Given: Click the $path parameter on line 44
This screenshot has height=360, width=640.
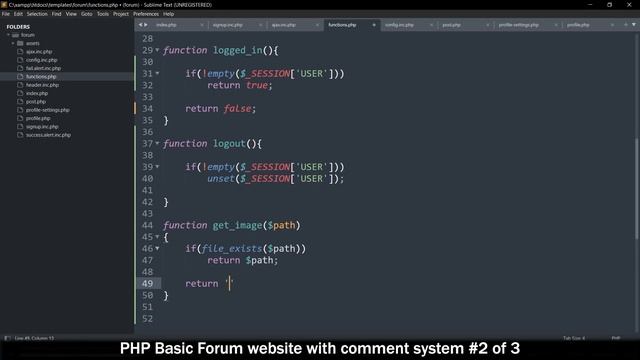Looking at the screenshot, I should (281, 225).
